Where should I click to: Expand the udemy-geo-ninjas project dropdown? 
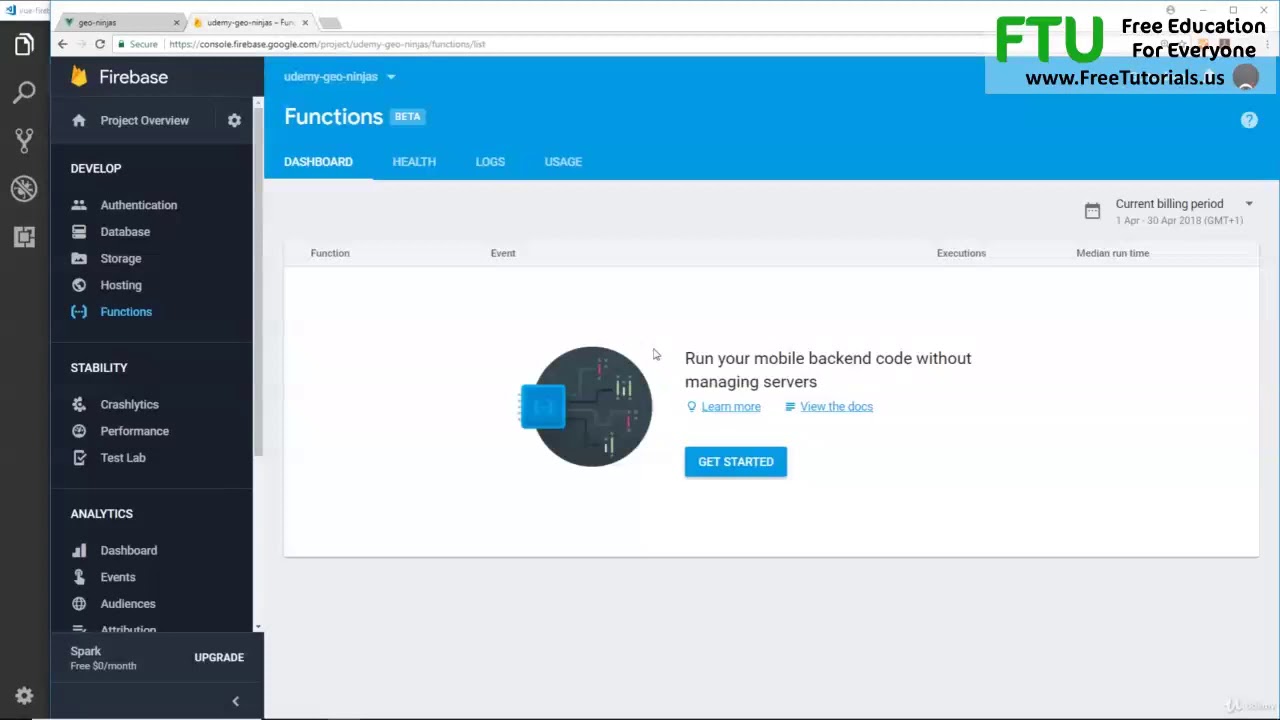(x=391, y=77)
